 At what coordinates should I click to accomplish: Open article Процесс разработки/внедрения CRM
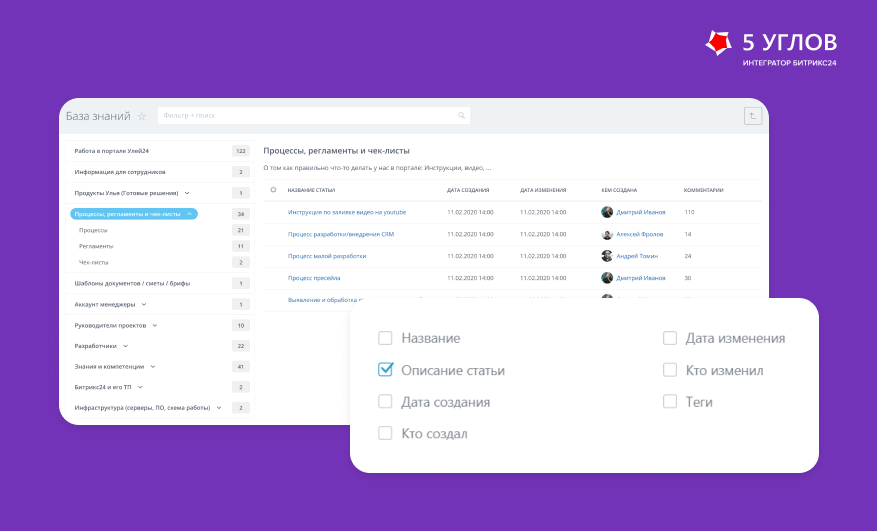point(341,234)
